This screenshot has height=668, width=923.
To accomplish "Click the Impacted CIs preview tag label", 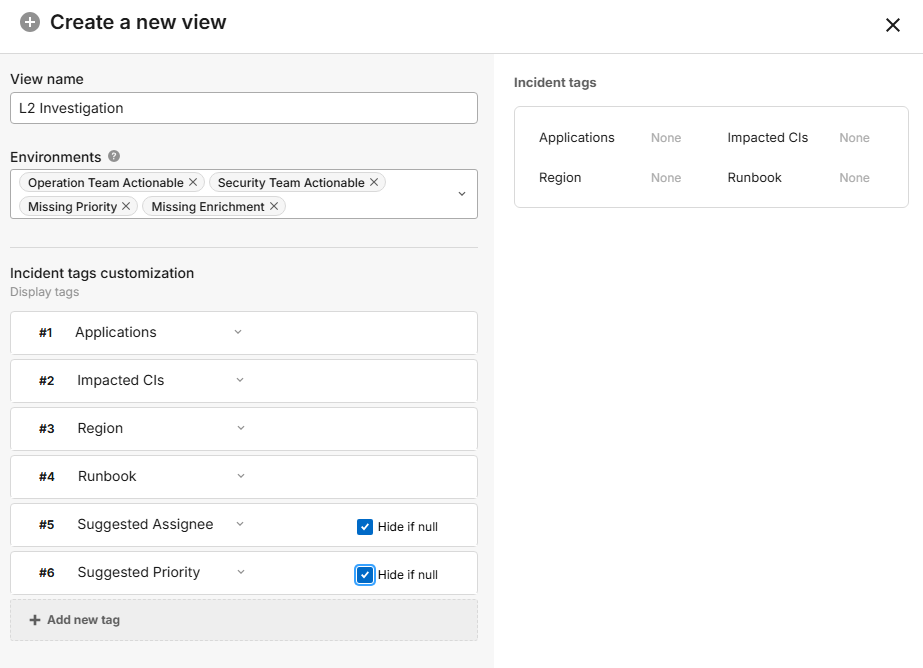I will [767, 138].
